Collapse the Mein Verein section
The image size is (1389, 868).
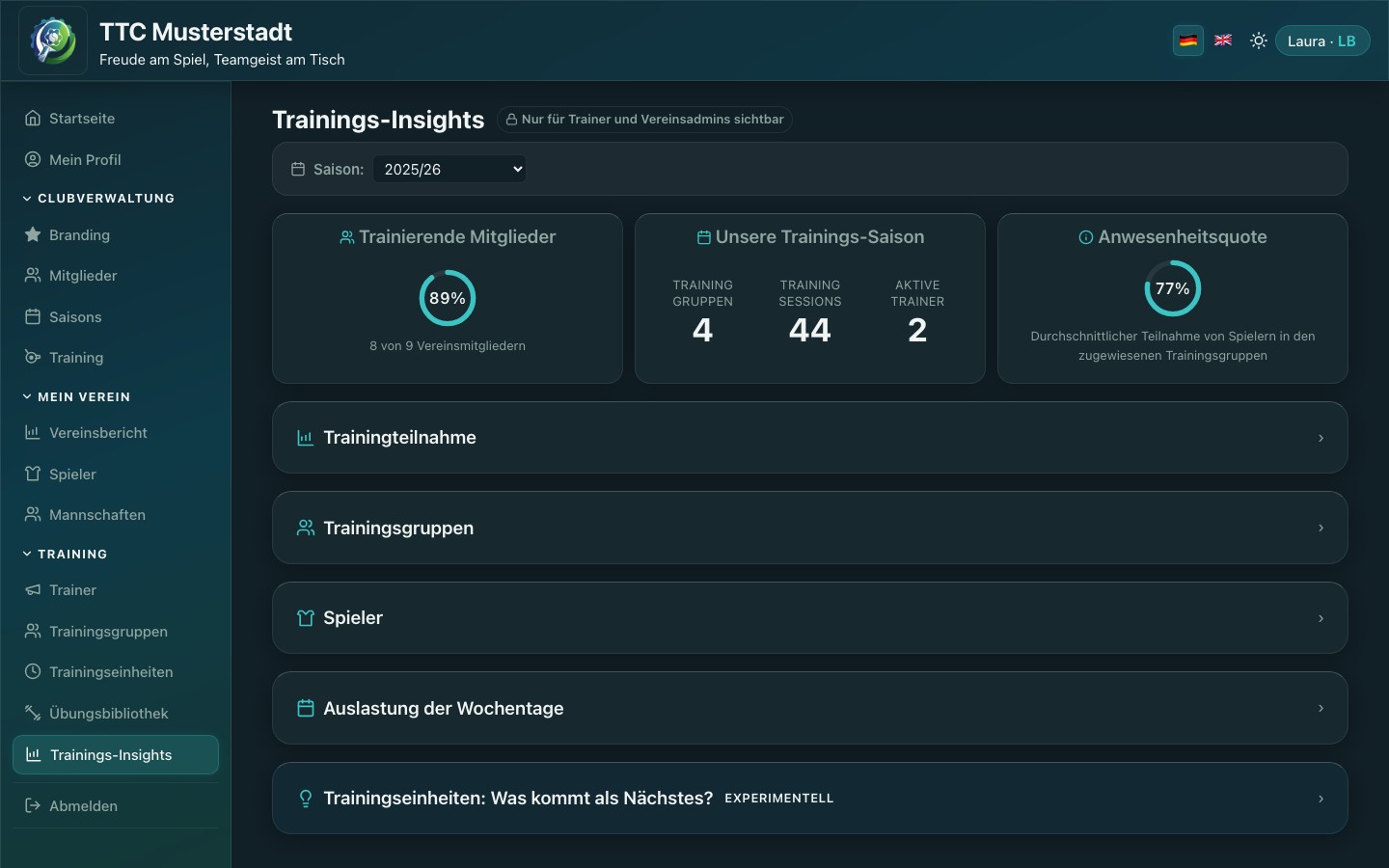pyautogui.click(x=76, y=397)
